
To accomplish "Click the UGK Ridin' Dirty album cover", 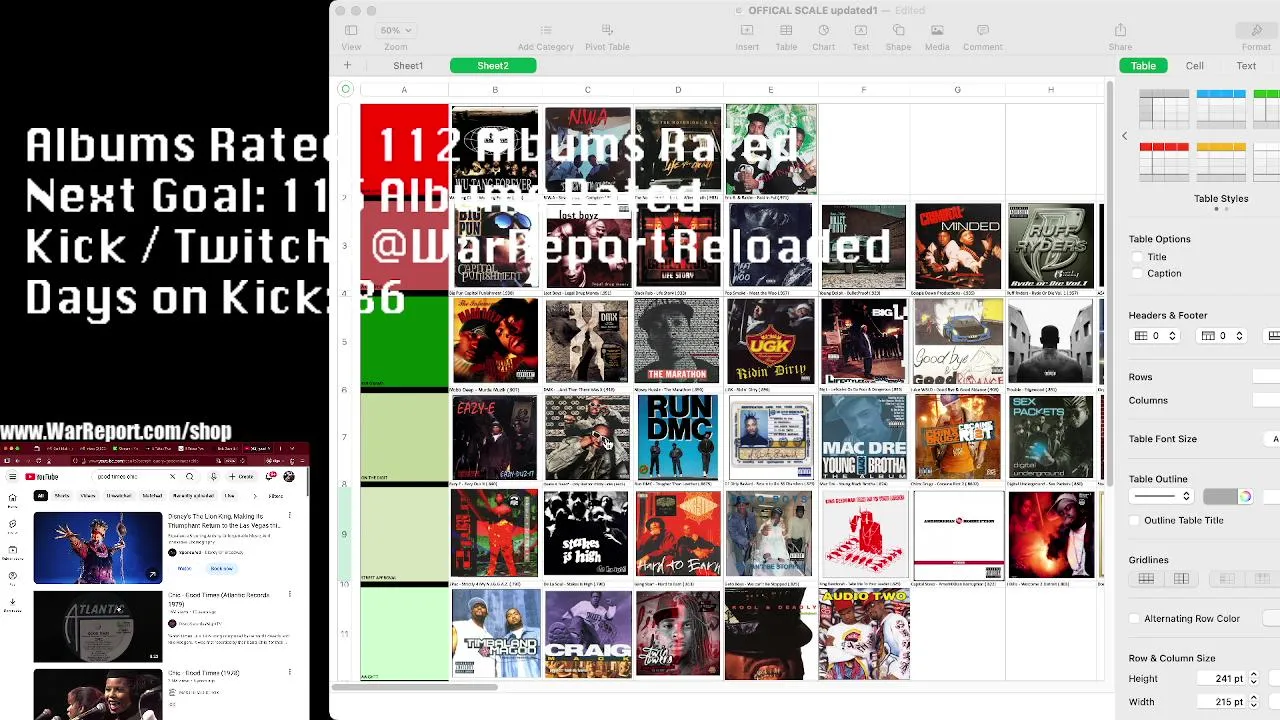I will tap(771, 342).
